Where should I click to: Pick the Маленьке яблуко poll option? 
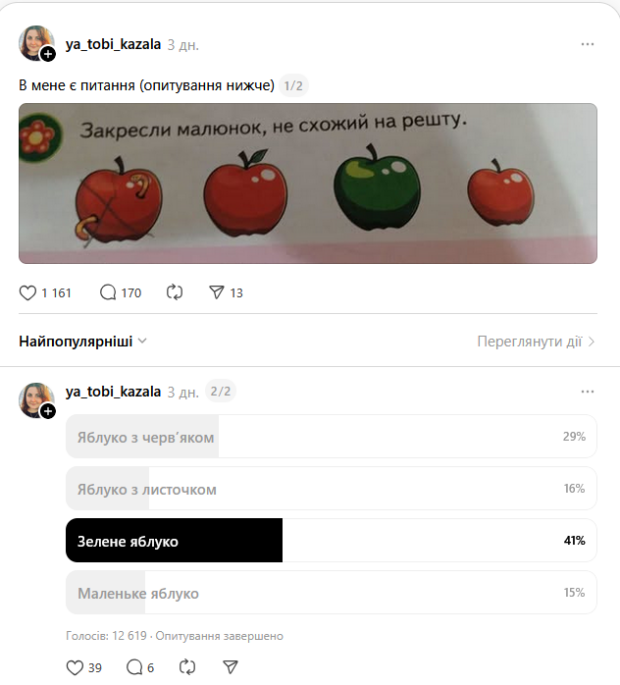pos(331,592)
